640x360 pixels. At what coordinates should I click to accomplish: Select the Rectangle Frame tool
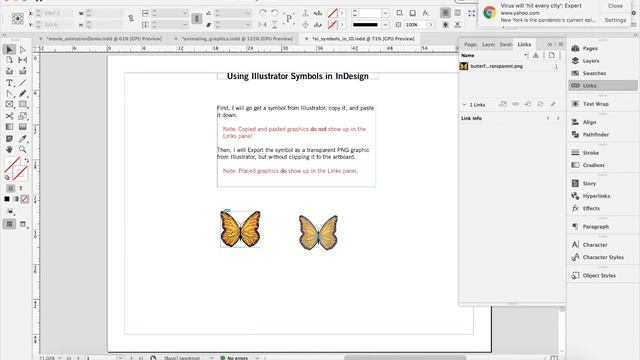tap(9, 105)
